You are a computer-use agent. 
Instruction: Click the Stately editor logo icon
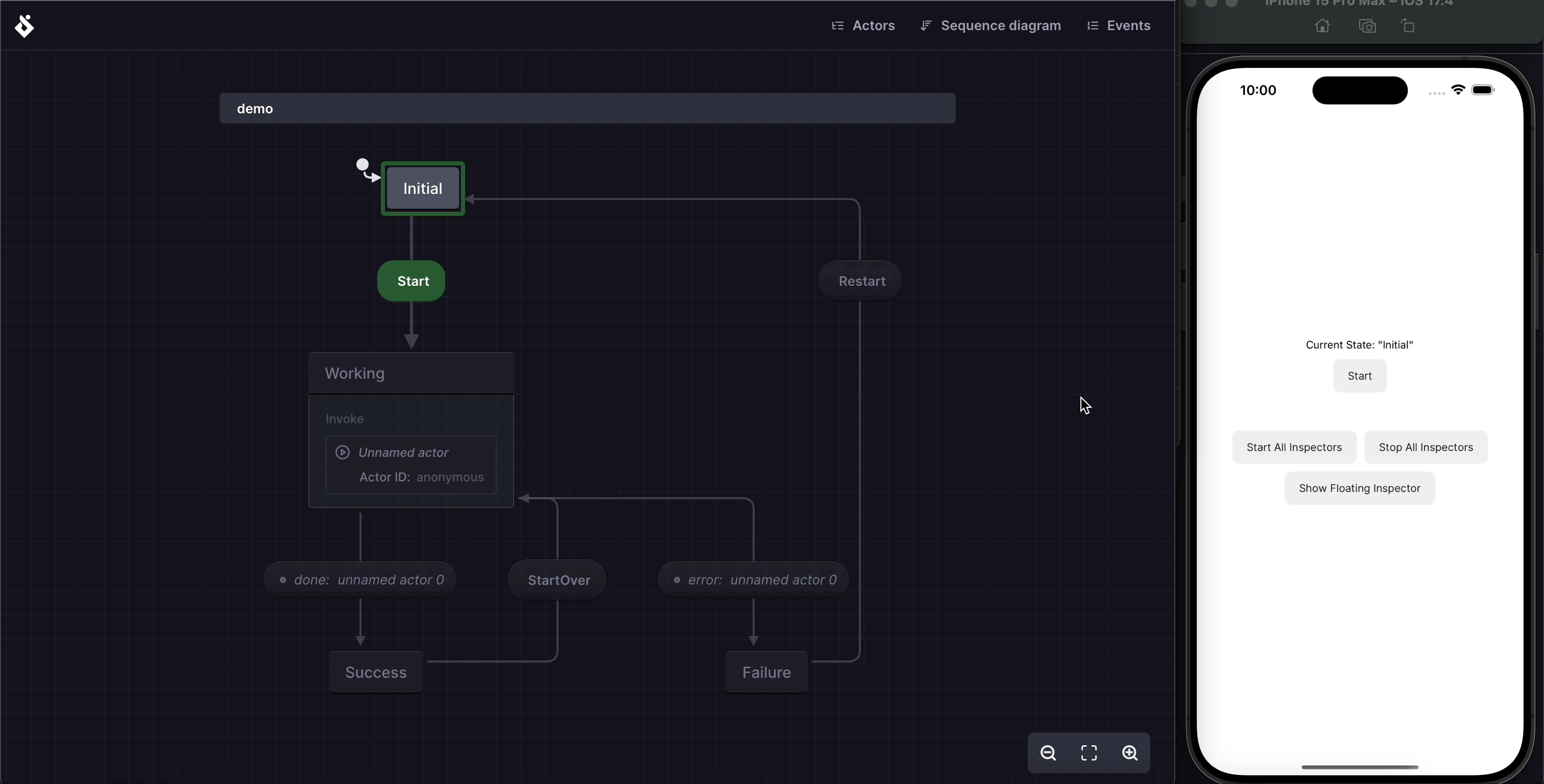coord(25,25)
